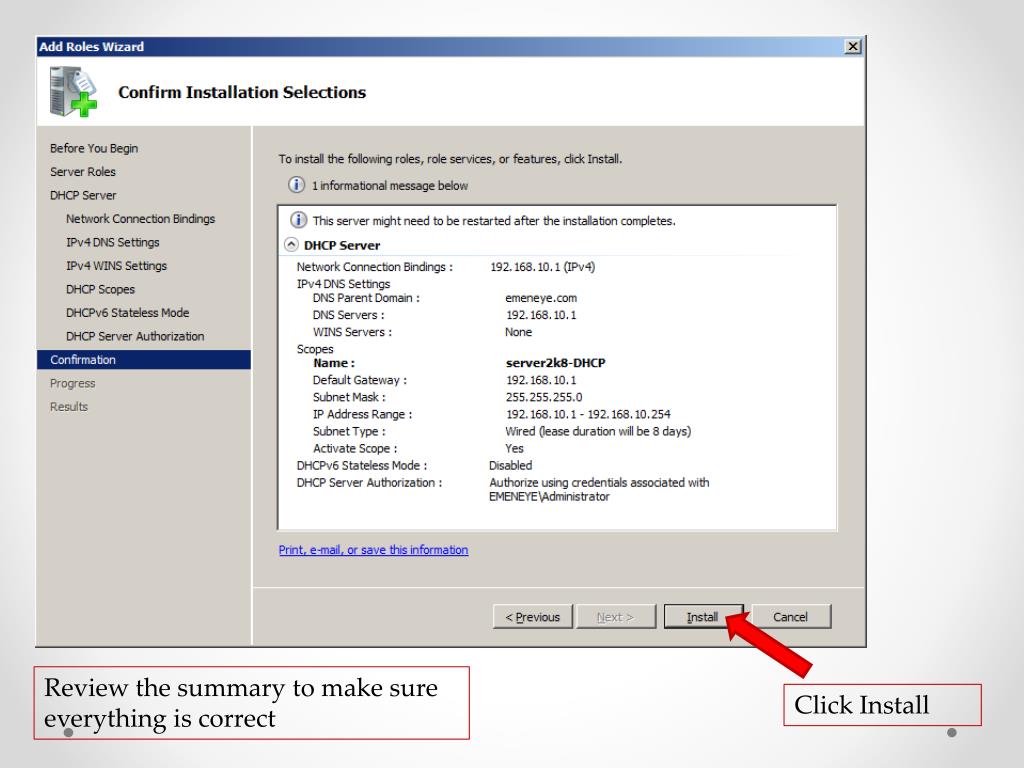Click WINS Servers value 'None'

[x=519, y=332]
